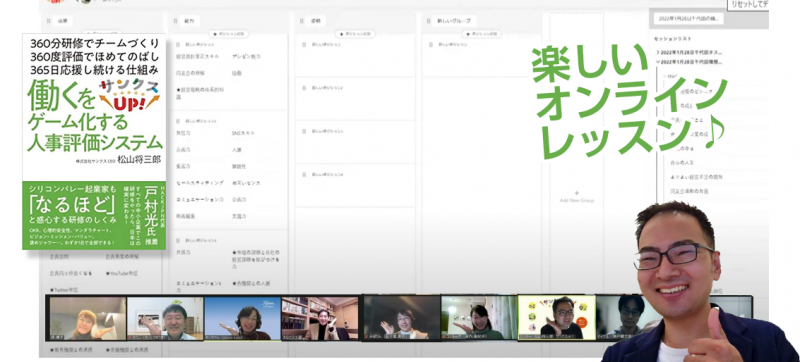This screenshot has height=362, width=800.
Task: Select the ★経営戦略の体系的知識 skill
Action: 199,92
